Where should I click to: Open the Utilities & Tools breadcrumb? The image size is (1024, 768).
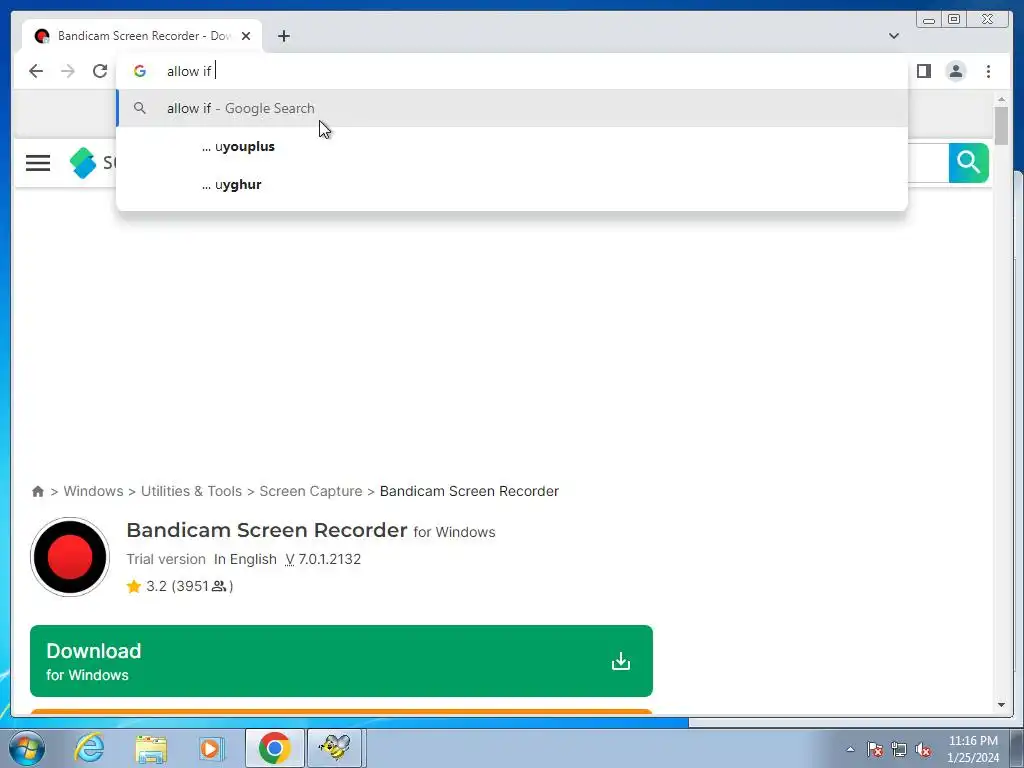(x=191, y=491)
